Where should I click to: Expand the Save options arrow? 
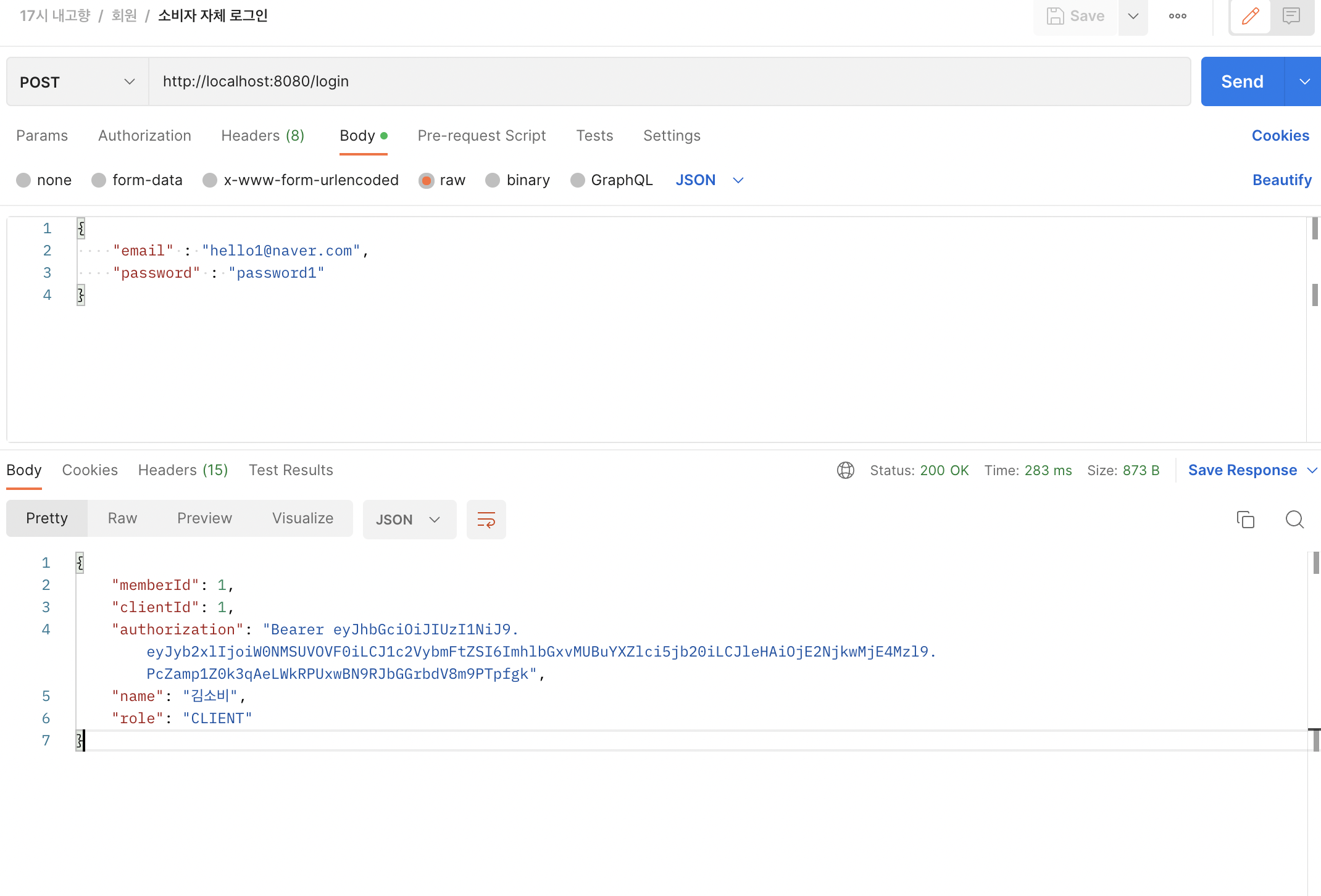pyautogui.click(x=1133, y=16)
